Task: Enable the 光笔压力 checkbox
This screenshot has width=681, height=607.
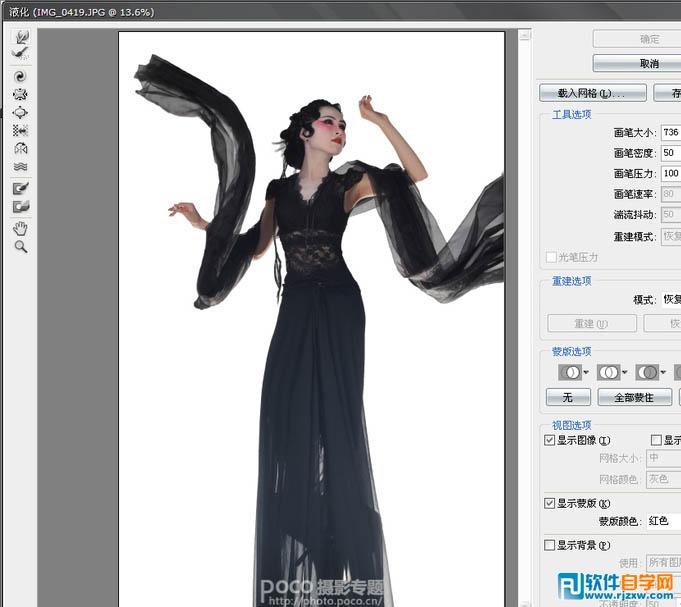Action: tap(551, 257)
